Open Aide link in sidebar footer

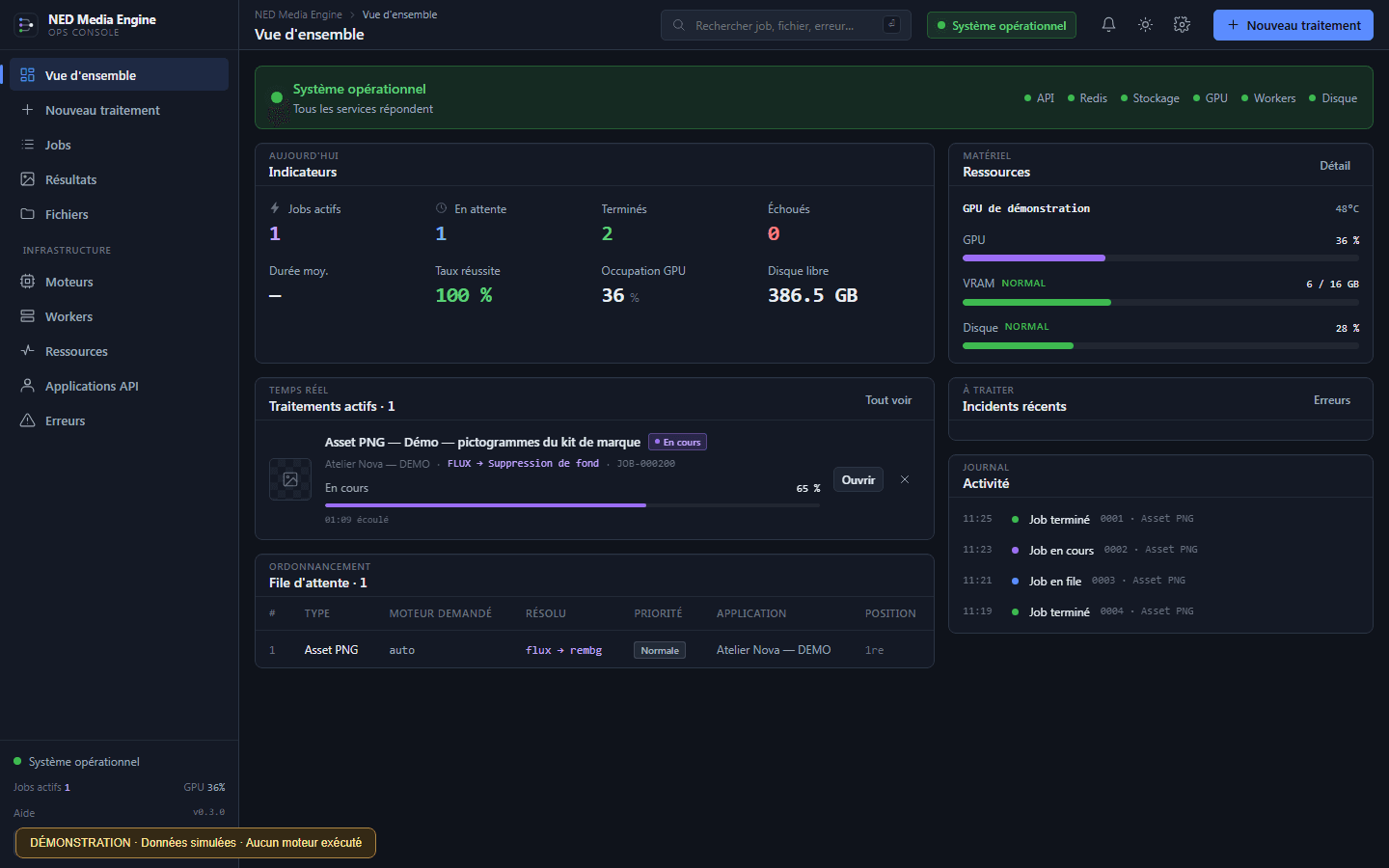(x=24, y=813)
